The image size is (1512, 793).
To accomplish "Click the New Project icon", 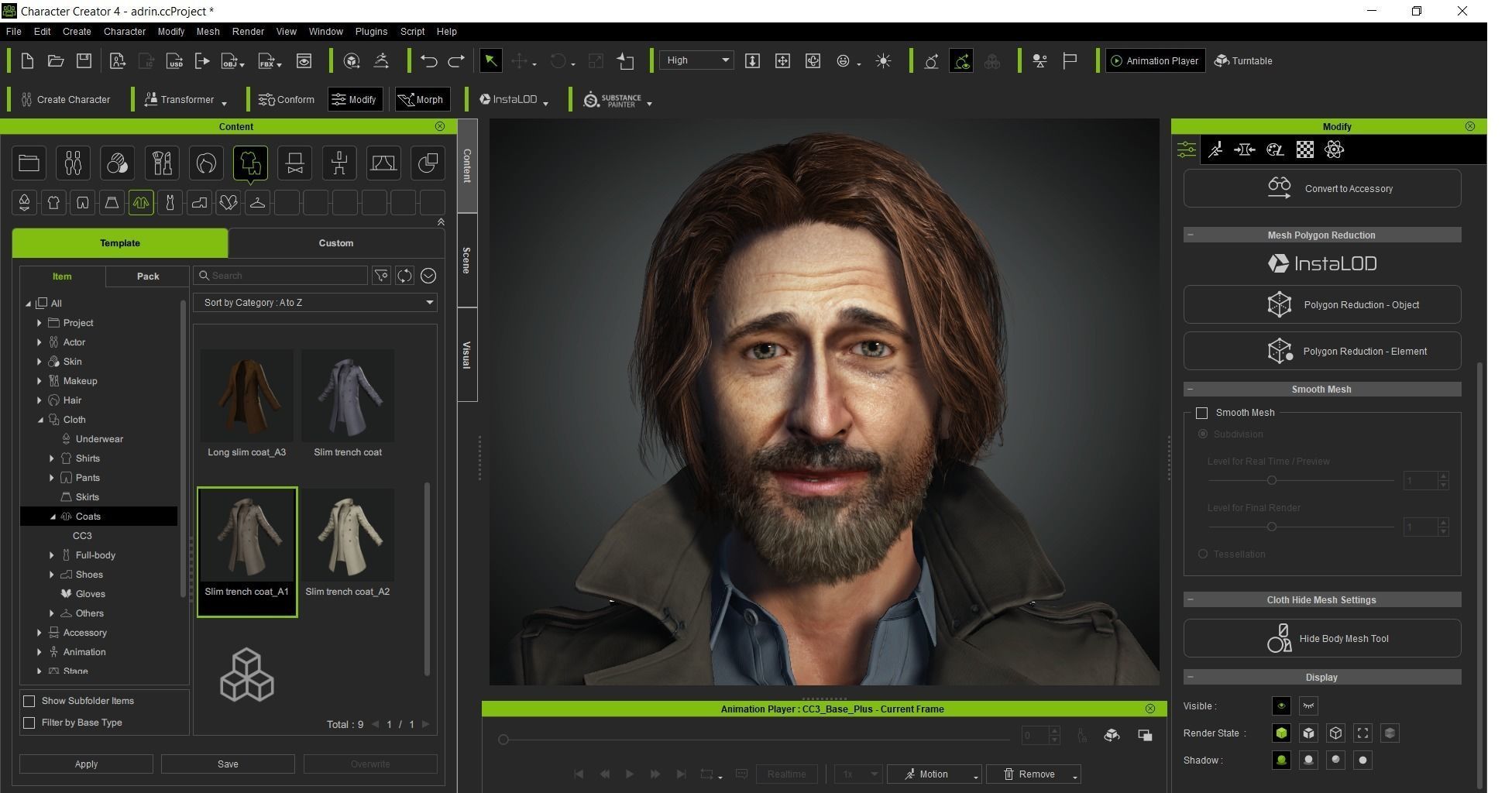I will tap(27, 60).
